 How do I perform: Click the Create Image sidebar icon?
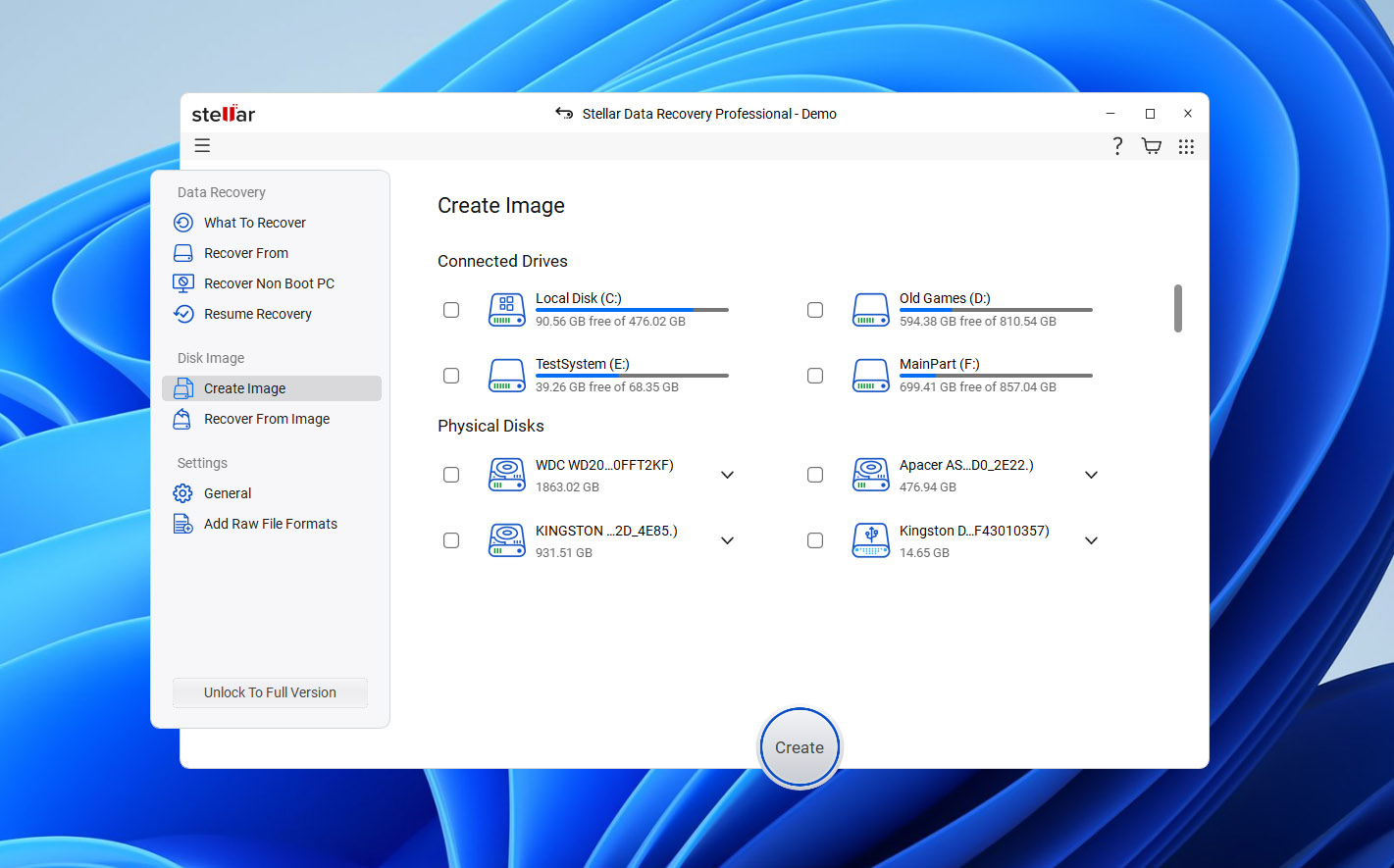(183, 388)
